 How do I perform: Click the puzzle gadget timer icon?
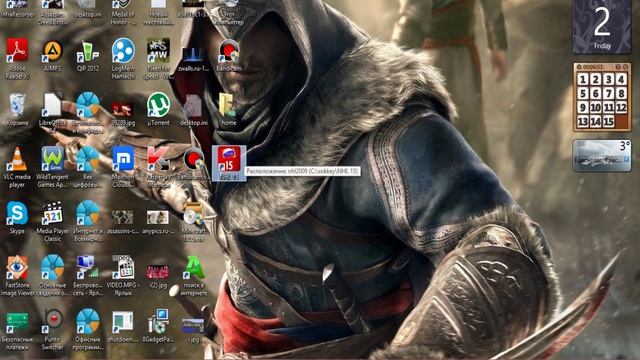(579, 67)
